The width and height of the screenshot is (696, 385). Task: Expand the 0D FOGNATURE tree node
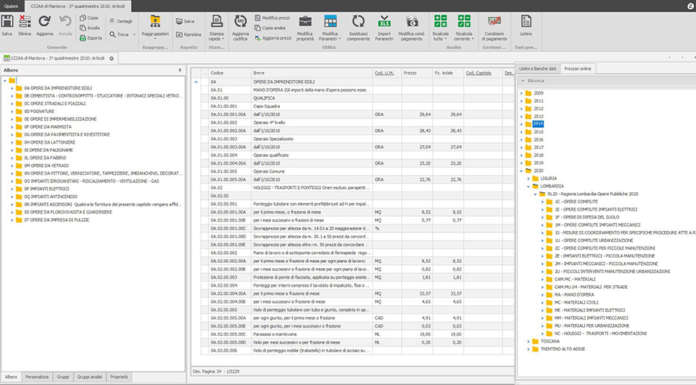(x=12, y=111)
